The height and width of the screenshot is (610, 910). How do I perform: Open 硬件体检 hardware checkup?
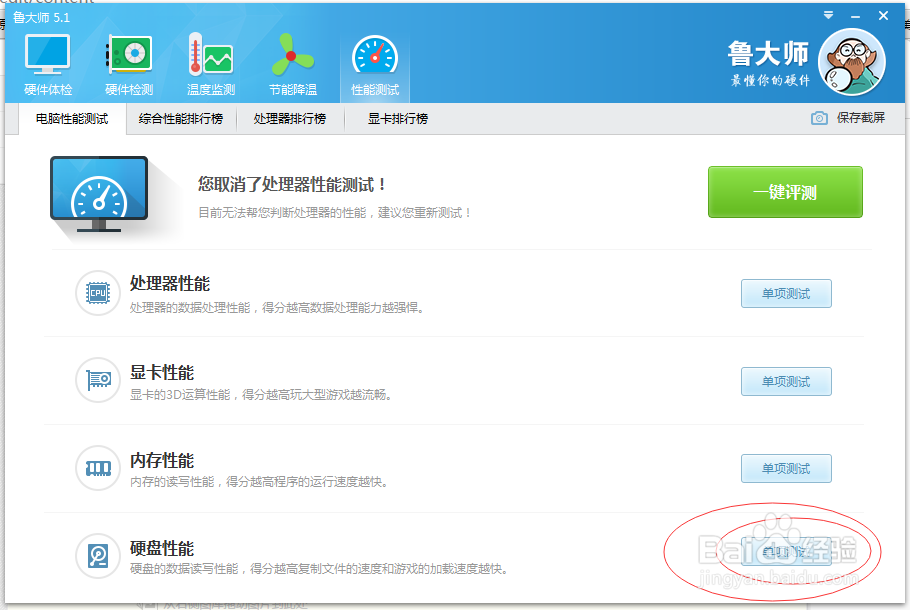(x=48, y=65)
